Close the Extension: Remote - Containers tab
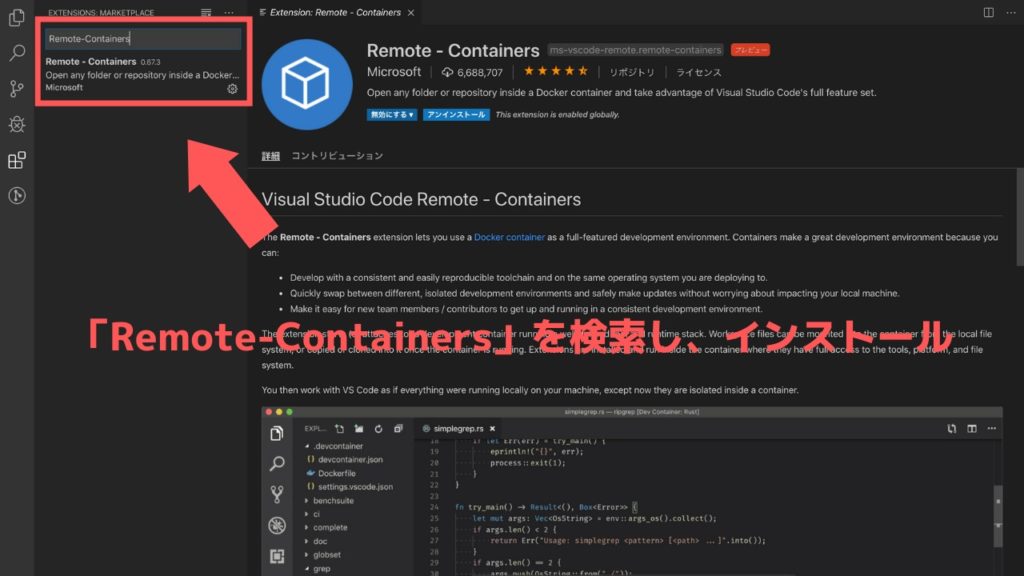Image resolution: width=1024 pixels, height=576 pixels. coord(411,13)
